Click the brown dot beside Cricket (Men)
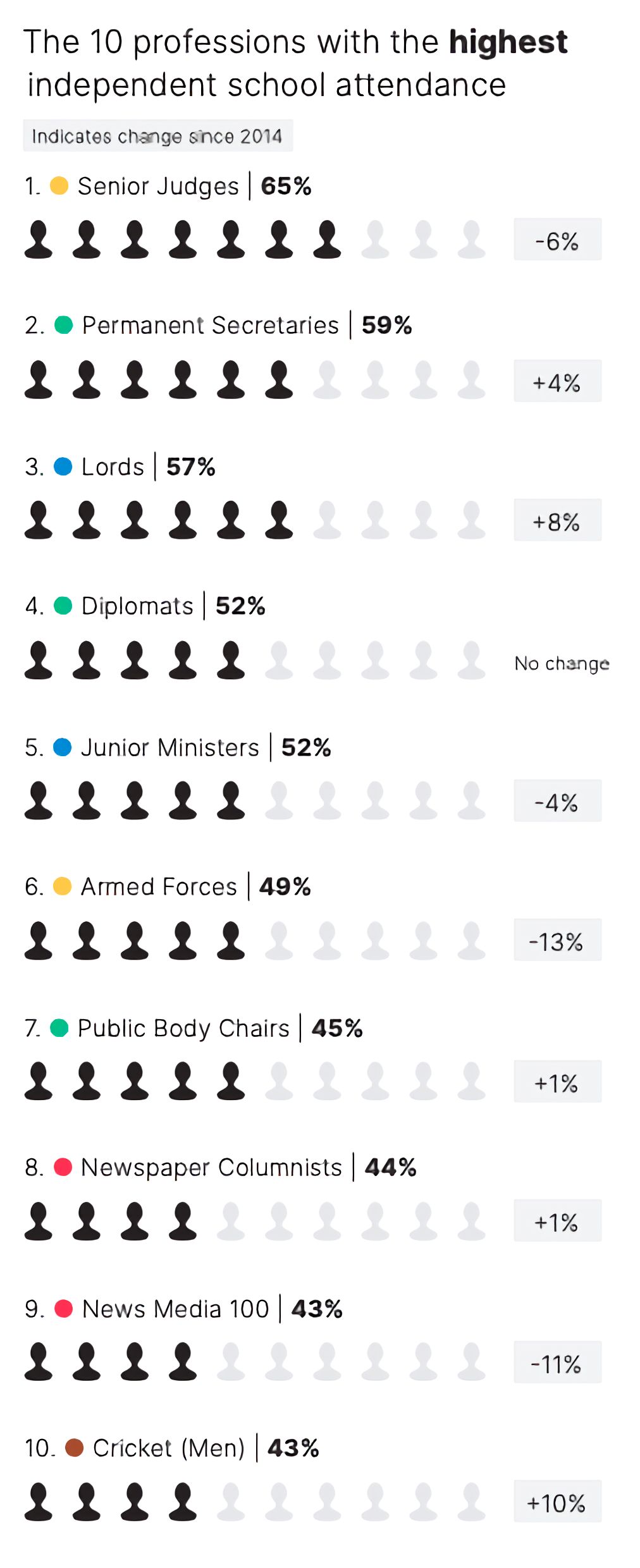The height and width of the screenshot is (1568, 640). (74, 1447)
